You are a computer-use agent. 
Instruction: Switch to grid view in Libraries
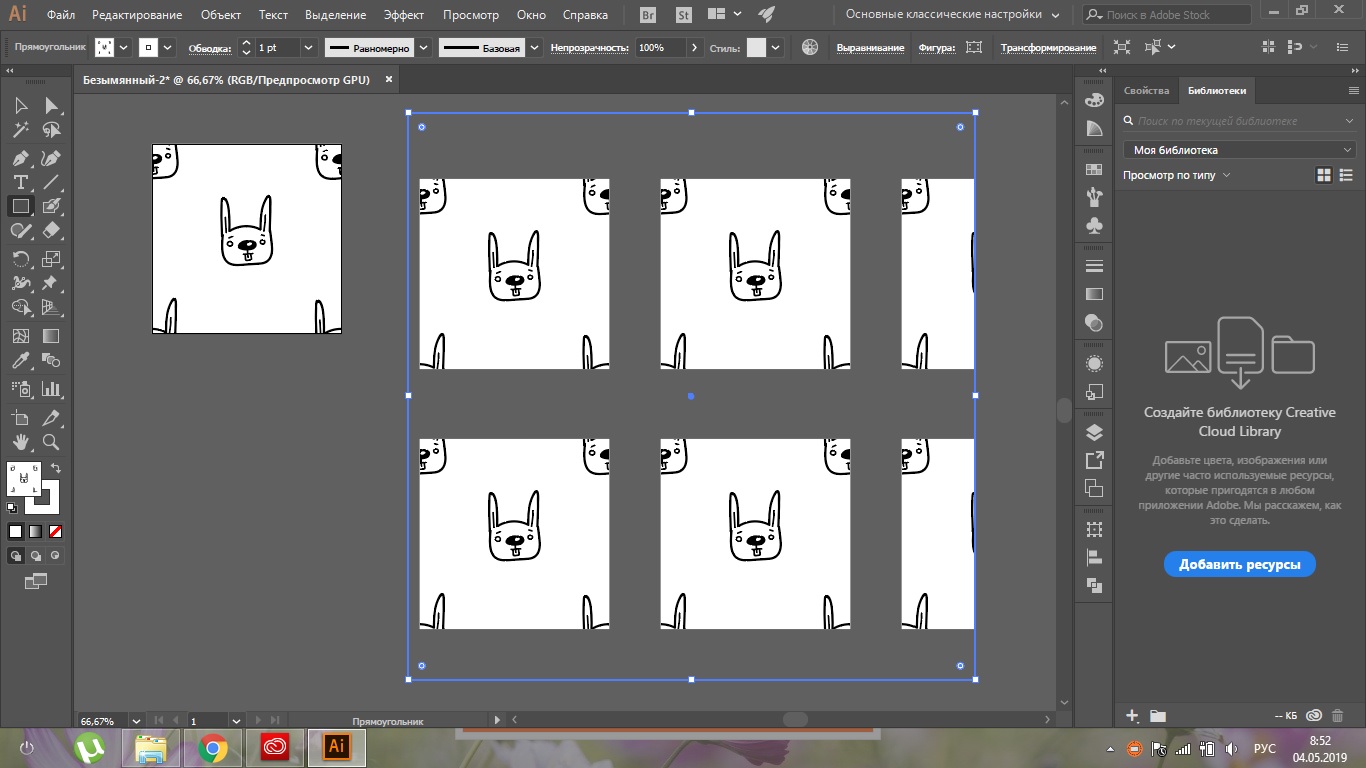(1324, 175)
